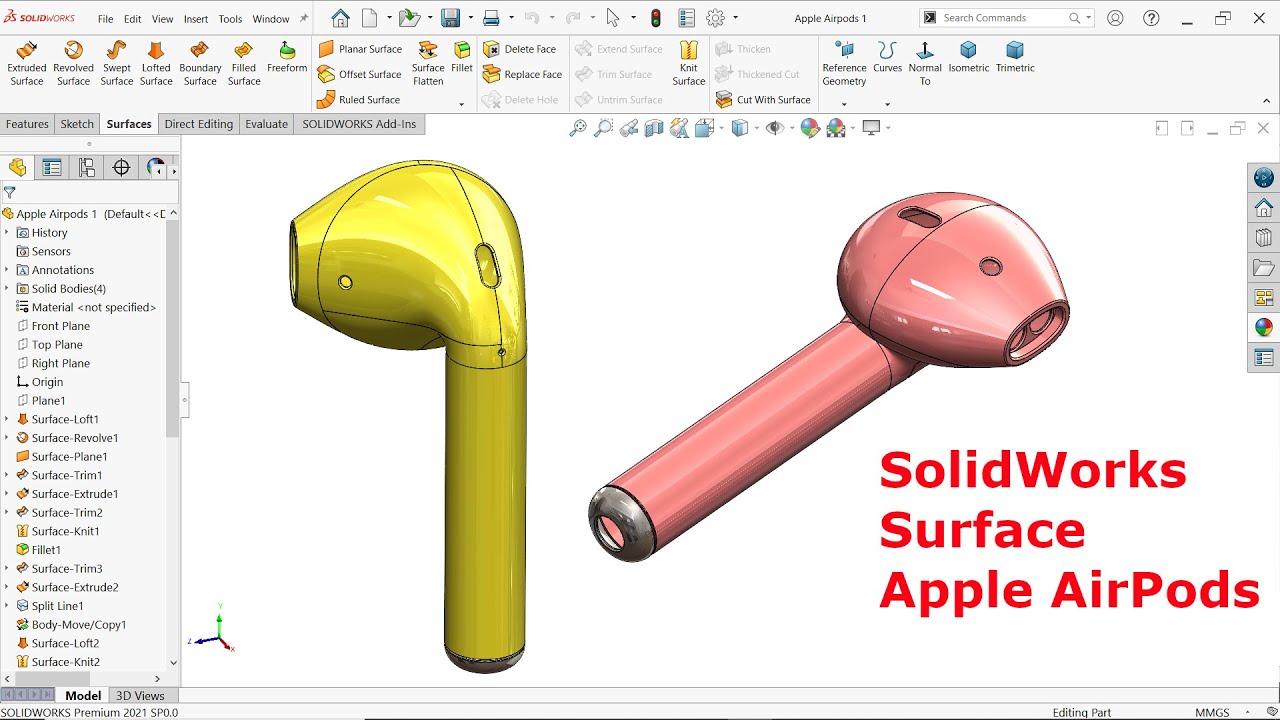
Task: Open the Reference Geometry tool
Action: pyautogui.click(x=844, y=63)
